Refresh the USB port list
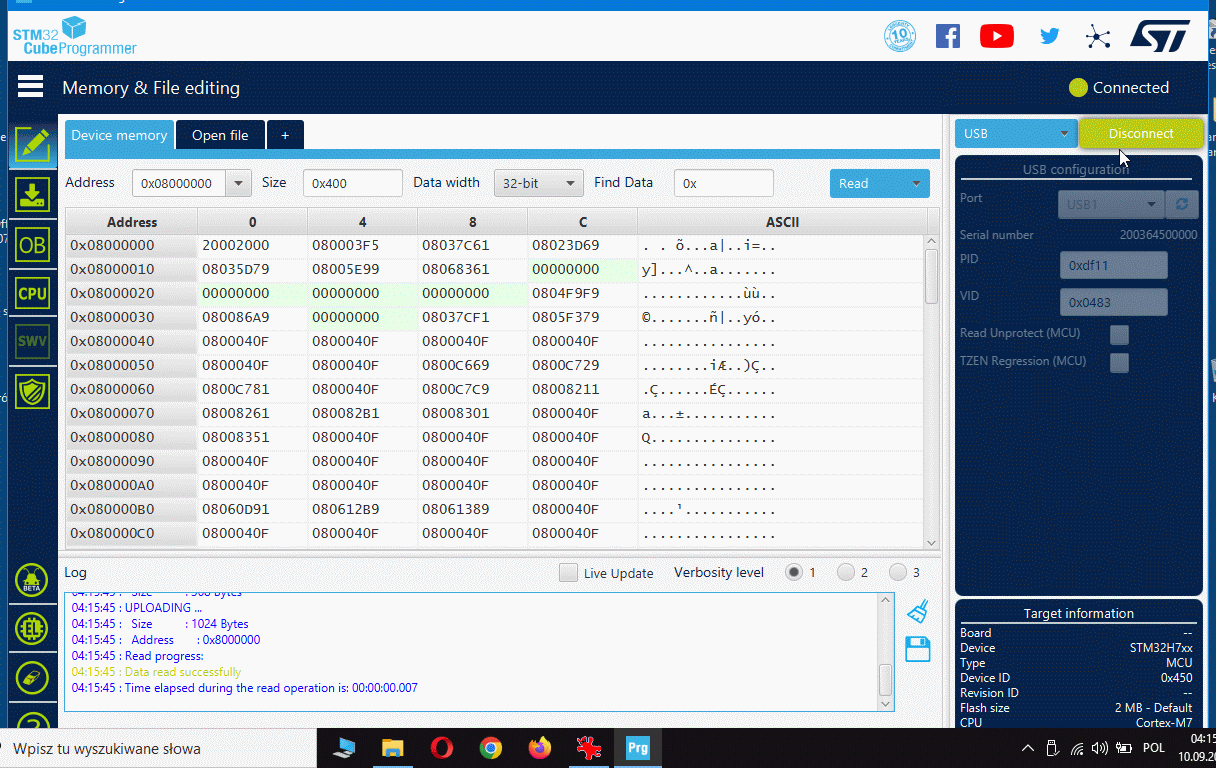This screenshot has height=768, width=1216. [1182, 204]
